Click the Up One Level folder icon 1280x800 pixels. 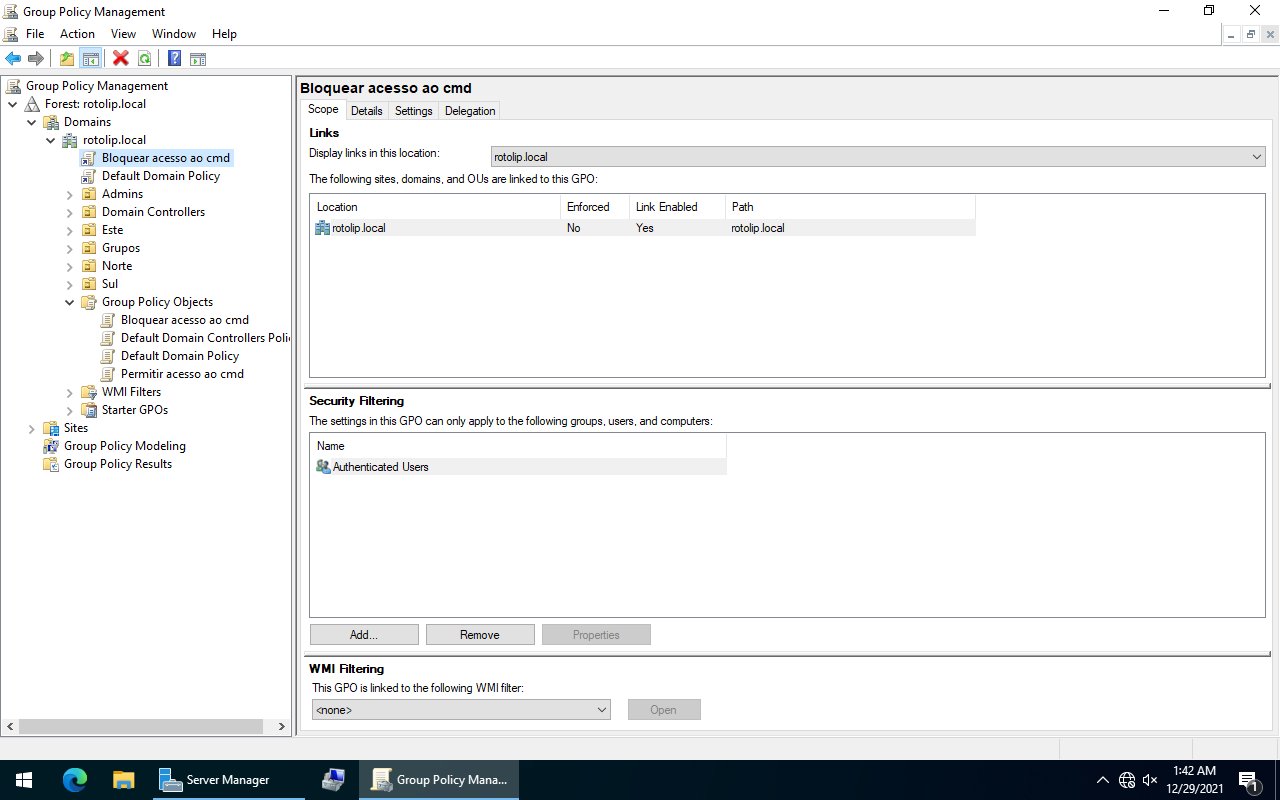(x=67, y=59)
